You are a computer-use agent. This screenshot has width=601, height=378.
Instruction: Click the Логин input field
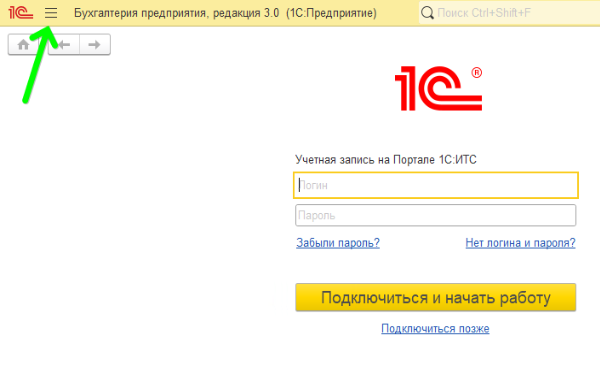436,185
